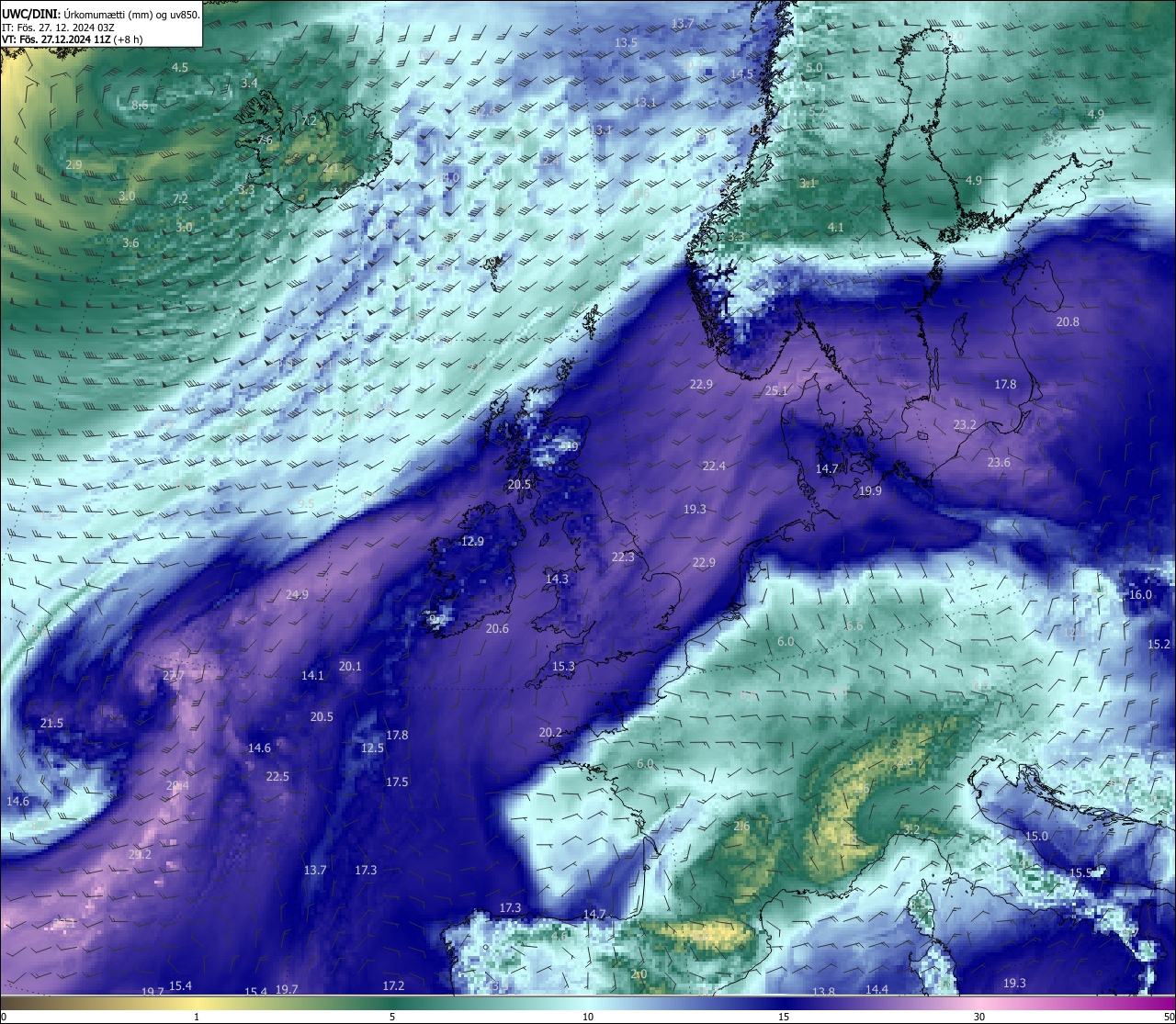Click the color scale tick labeled 15
Viewport: 1176px width, 1024px height.
click(784, 1017)
